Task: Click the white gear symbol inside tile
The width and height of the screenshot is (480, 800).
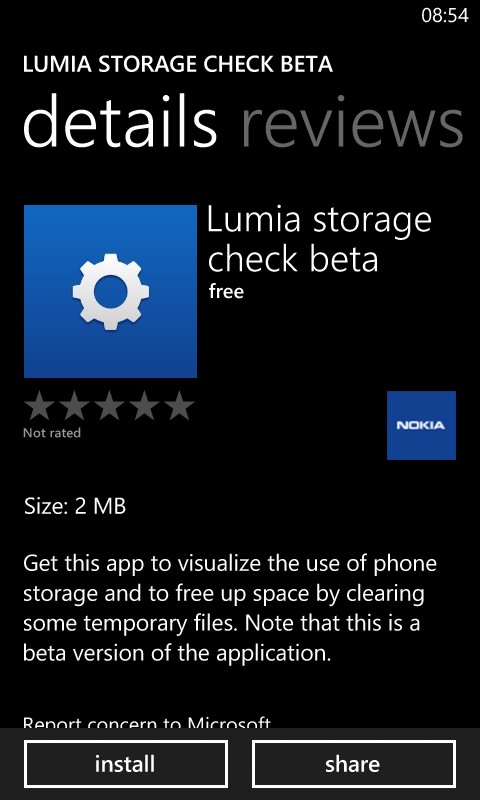Action: [x=111, y=292]
